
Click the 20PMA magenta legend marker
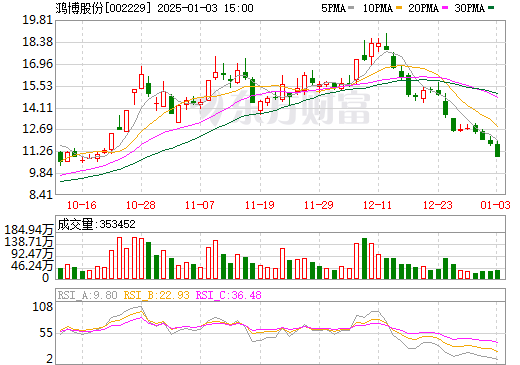click(445, 8)
